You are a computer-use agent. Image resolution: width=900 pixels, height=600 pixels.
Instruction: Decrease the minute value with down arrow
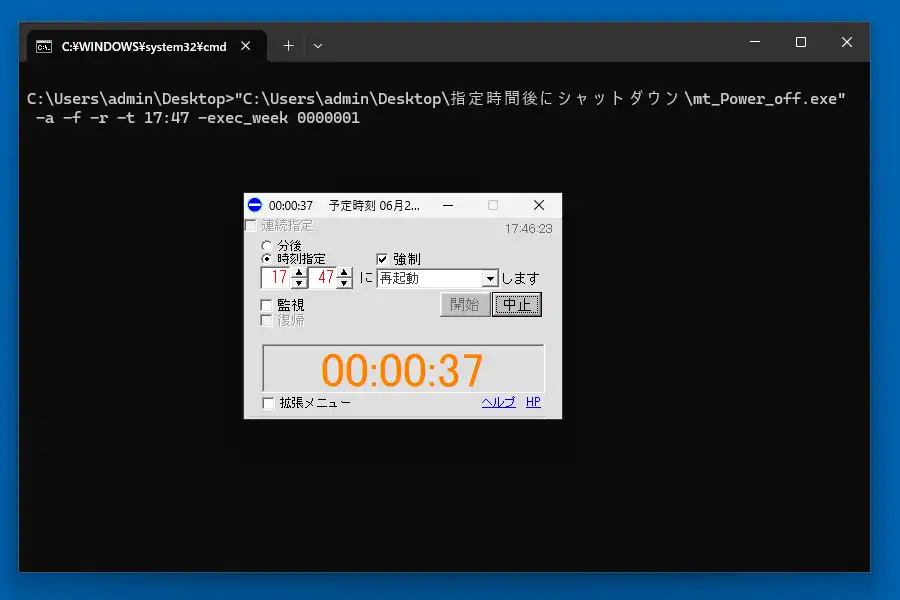click(344, 283)
